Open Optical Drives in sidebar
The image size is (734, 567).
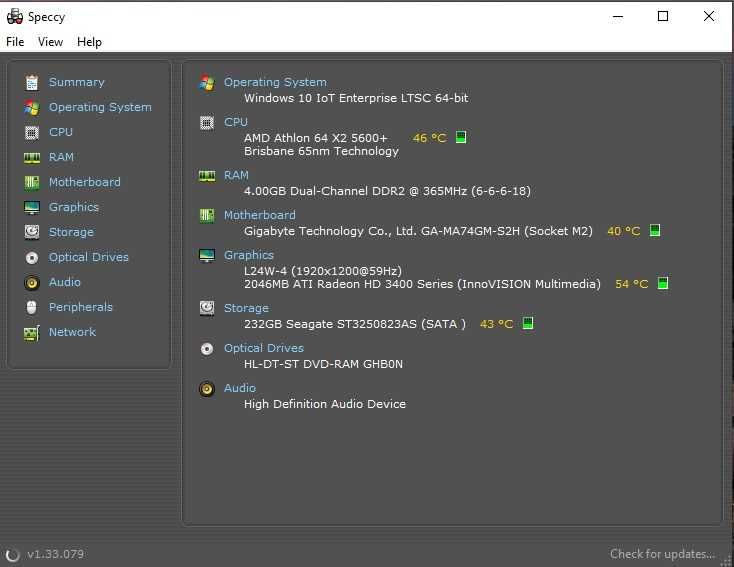coord(89,257)
